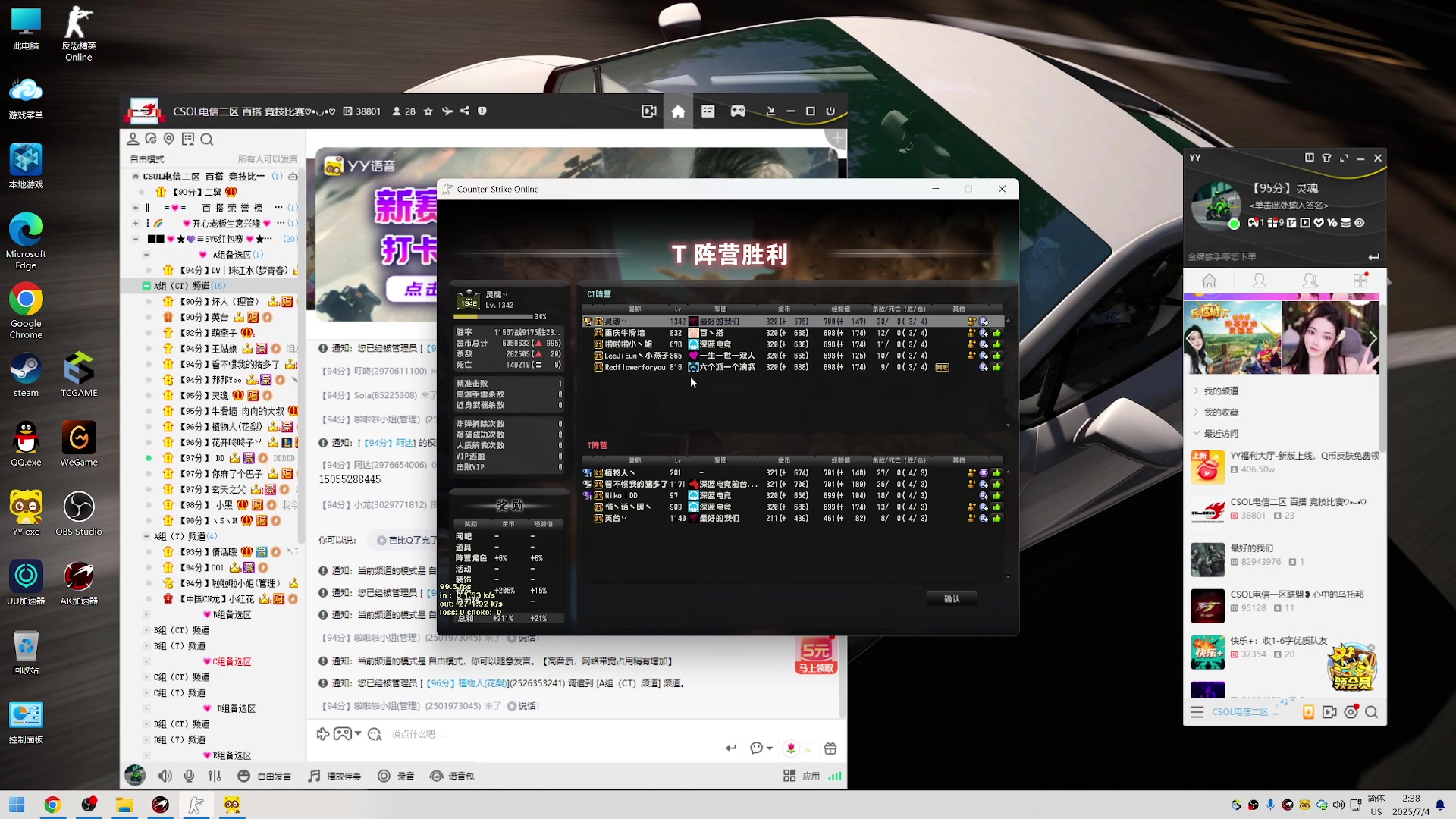
Task: Select B组 (CT) 频道 in channel tree
Action: [x=181, y=630]
